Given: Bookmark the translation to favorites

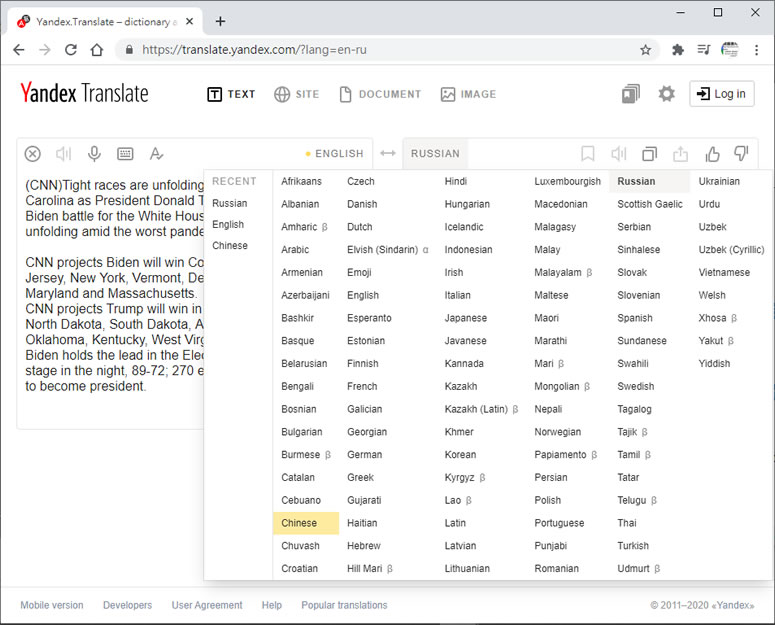Looking at the screenshot, I should pyautogui.click(x=588, y=154).
